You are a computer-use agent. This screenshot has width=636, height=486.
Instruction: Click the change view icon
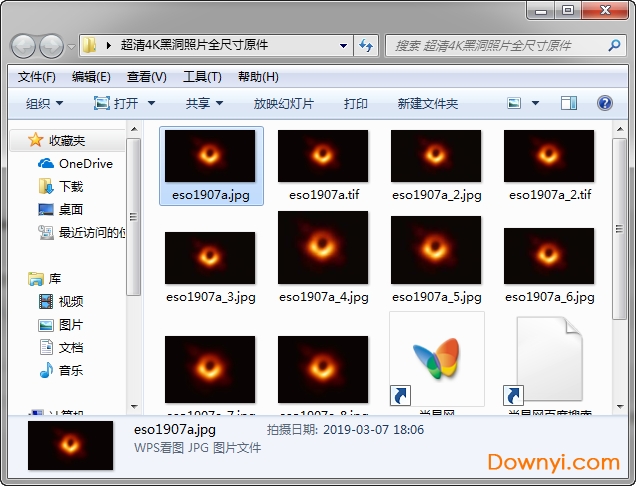pos(514,103)
